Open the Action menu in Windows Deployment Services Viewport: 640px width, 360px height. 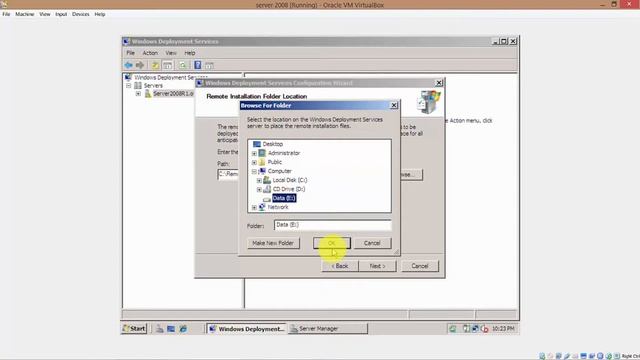point(150,53)
